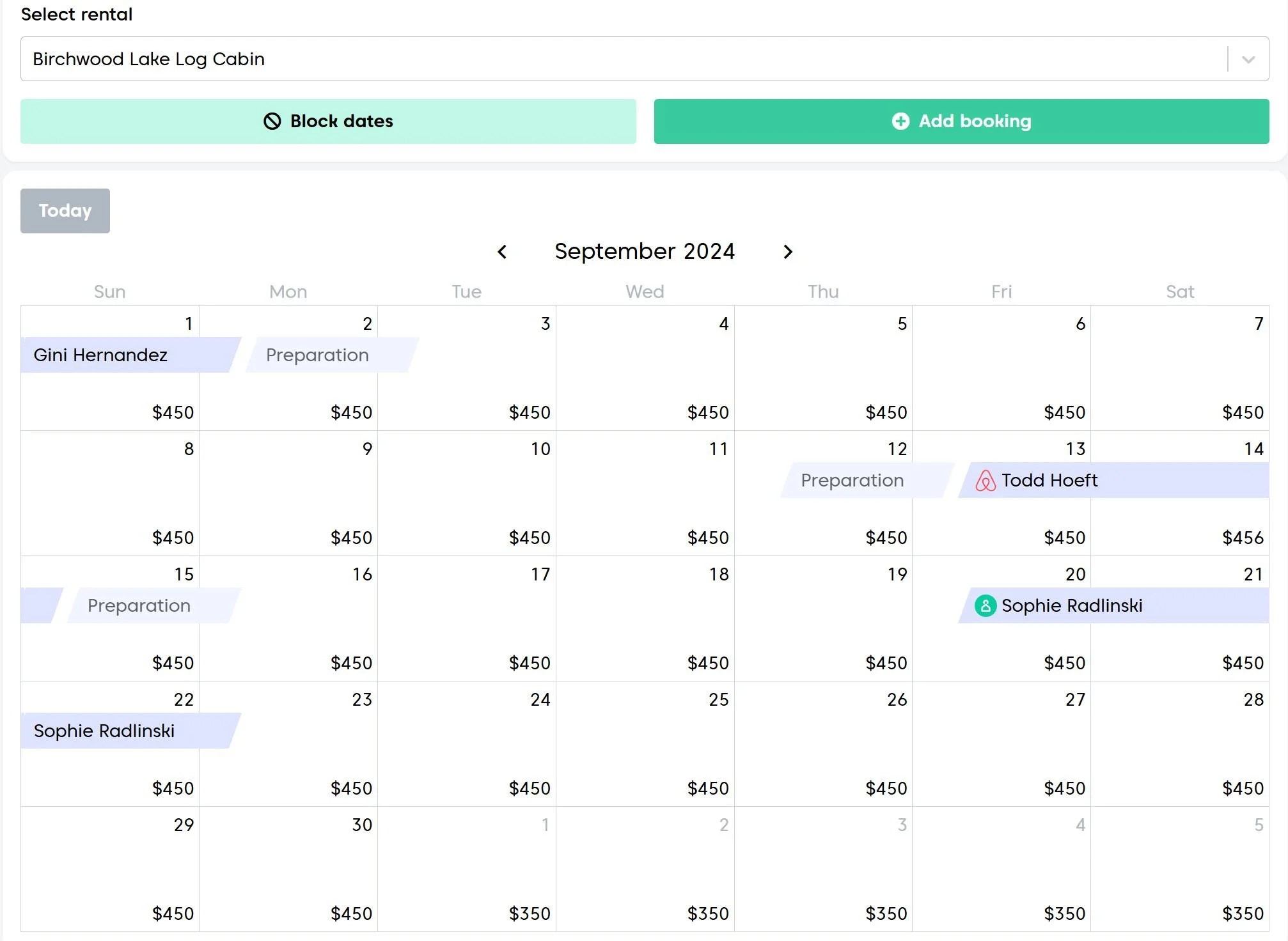Click the September 10 day number
Viewport: 1288px width, 941px height.
click(x=540, y=449)
